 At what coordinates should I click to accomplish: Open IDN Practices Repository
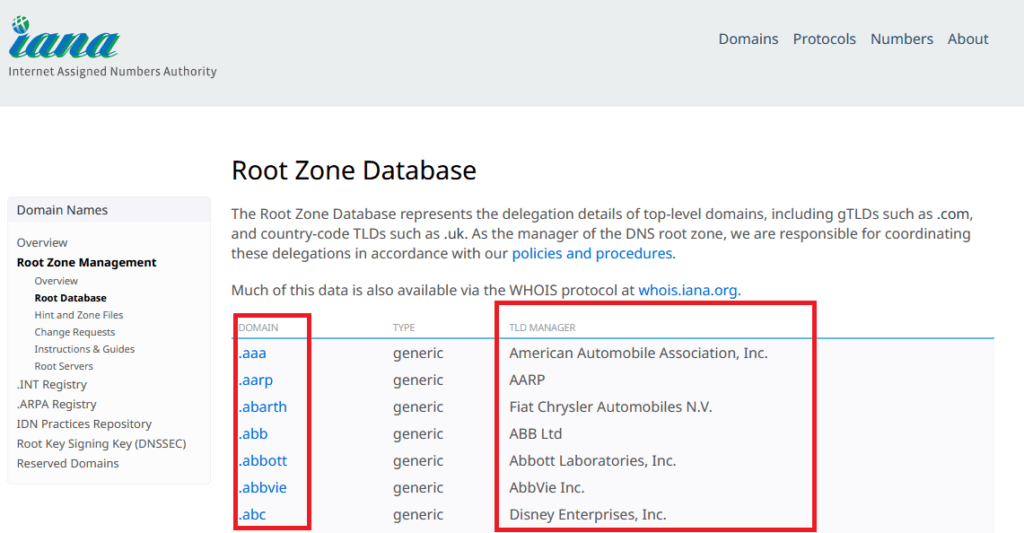coord(84,424)
